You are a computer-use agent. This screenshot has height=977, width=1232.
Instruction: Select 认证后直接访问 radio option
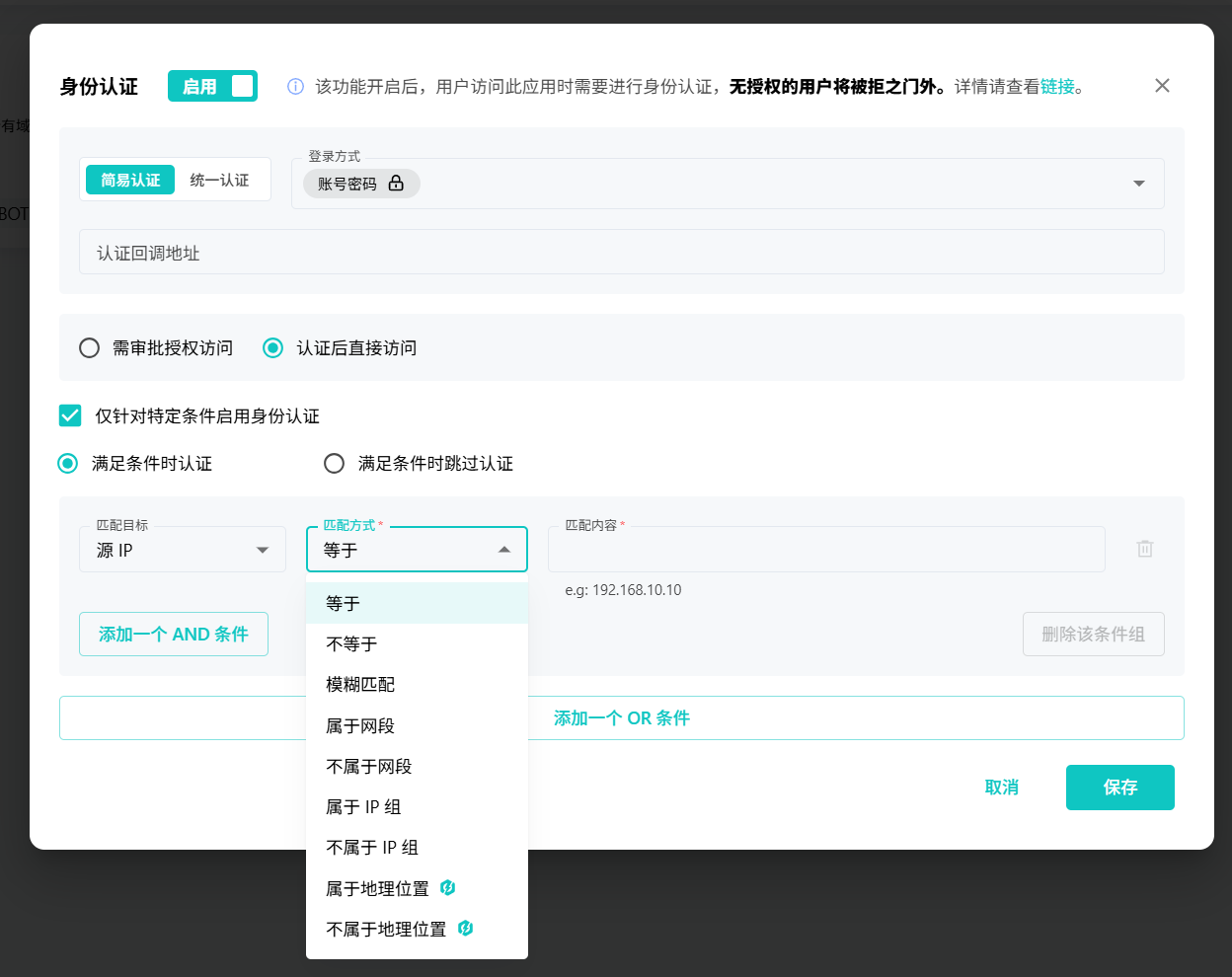[272, 347]
